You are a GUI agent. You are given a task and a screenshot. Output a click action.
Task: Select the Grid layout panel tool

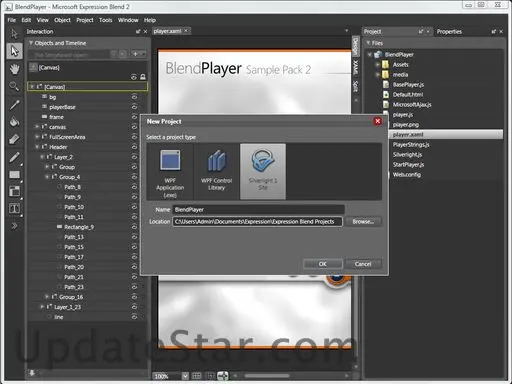tap(14, 192)
